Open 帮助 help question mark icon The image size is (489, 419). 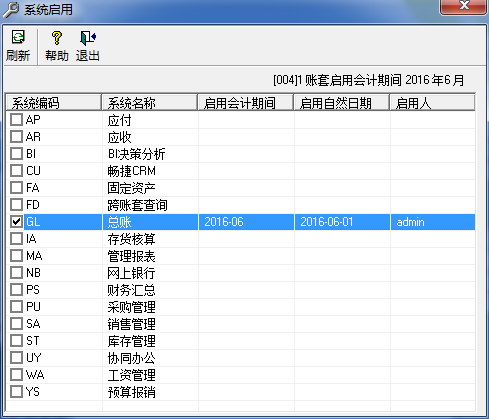coord(57,38)
